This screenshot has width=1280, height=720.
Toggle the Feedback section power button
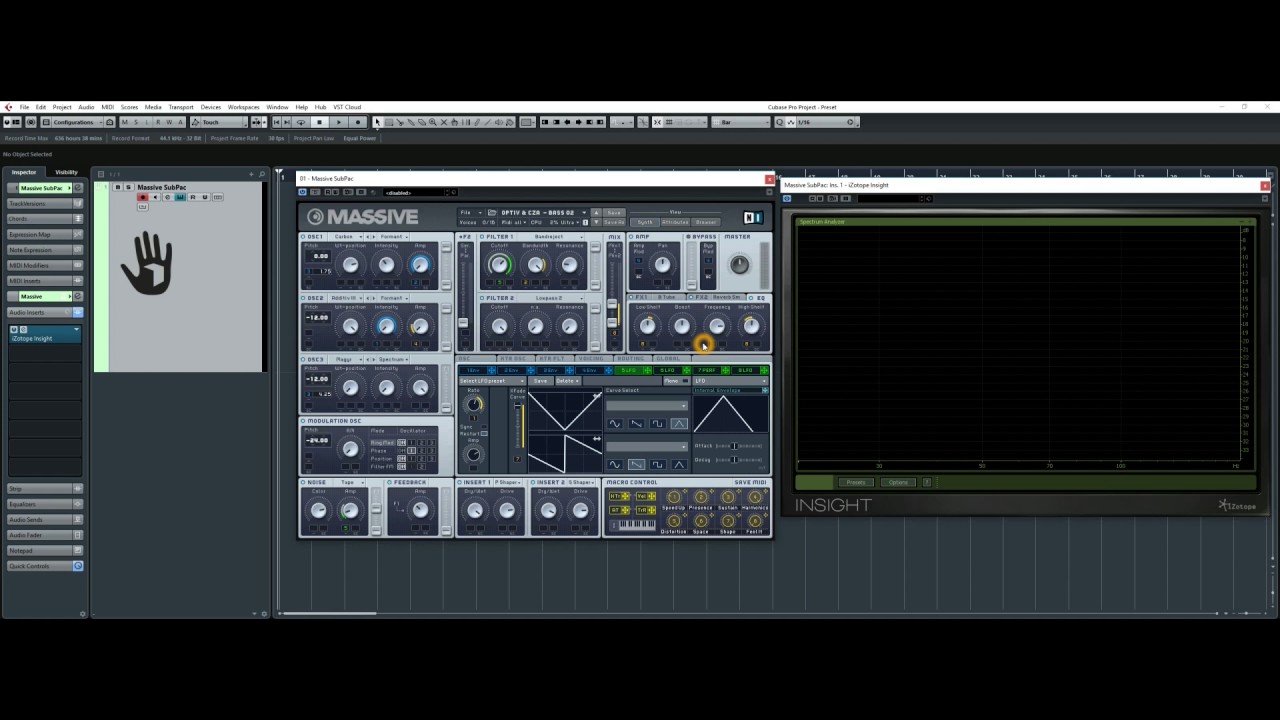pyautogui.click(x=390, y=482)
